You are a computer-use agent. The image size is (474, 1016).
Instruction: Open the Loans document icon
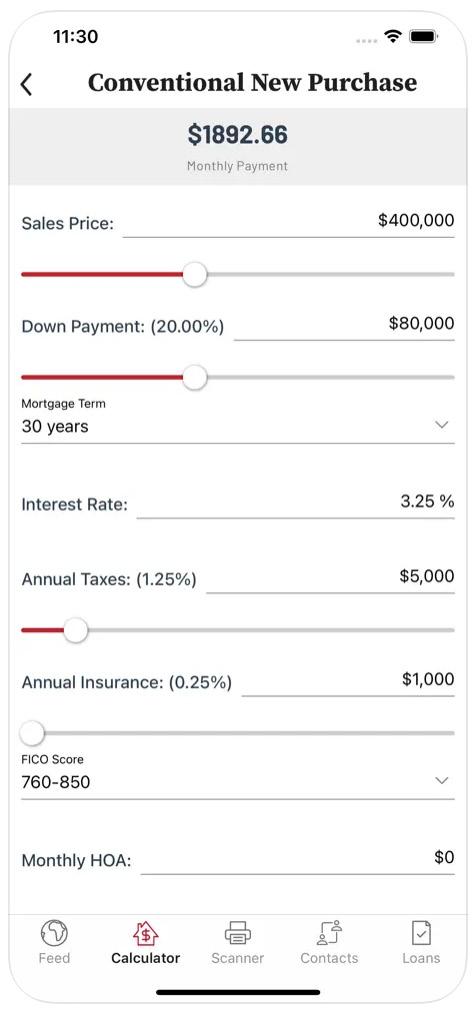click(421, 933)
